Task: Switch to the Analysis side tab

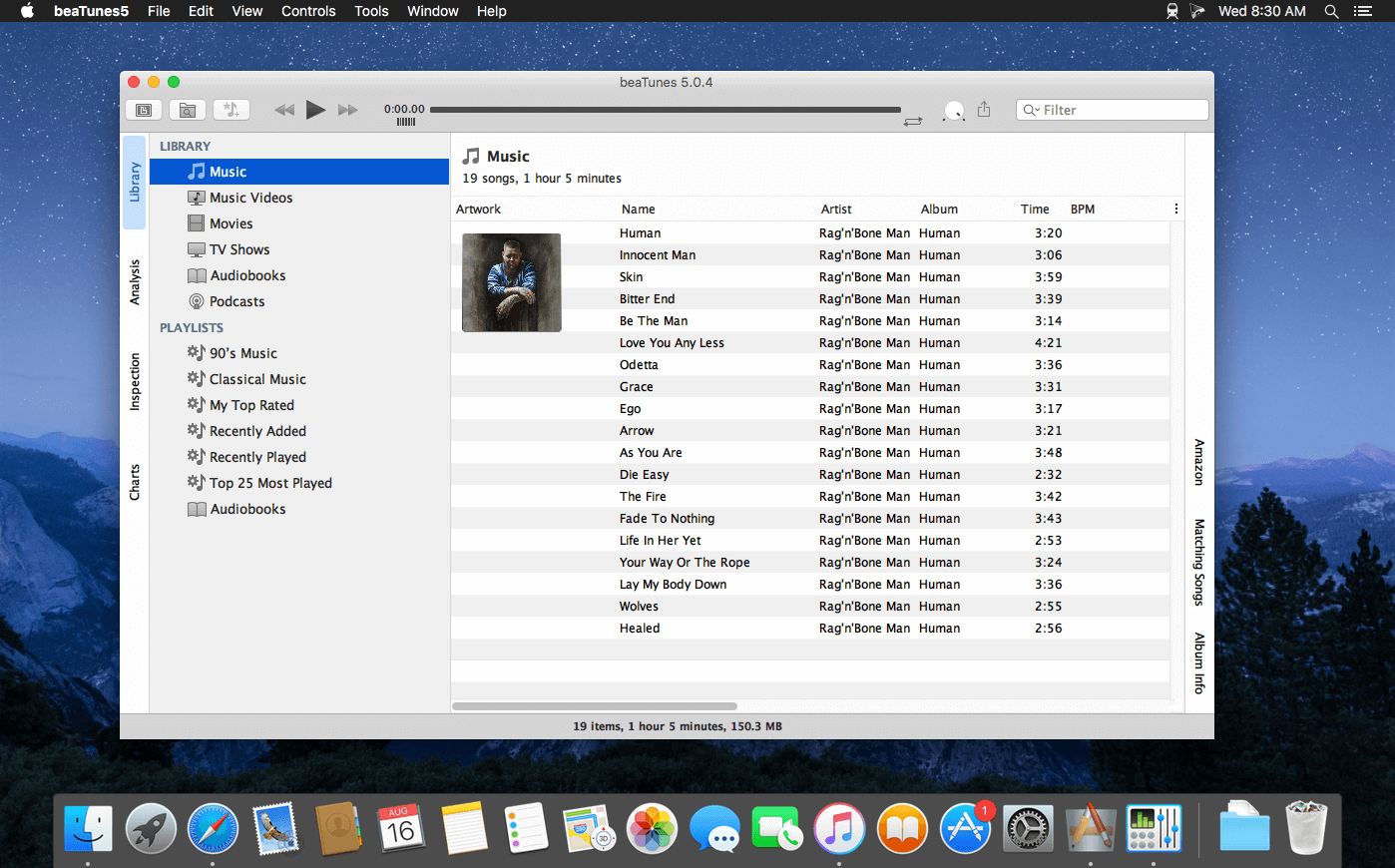Action: point(135,281)
